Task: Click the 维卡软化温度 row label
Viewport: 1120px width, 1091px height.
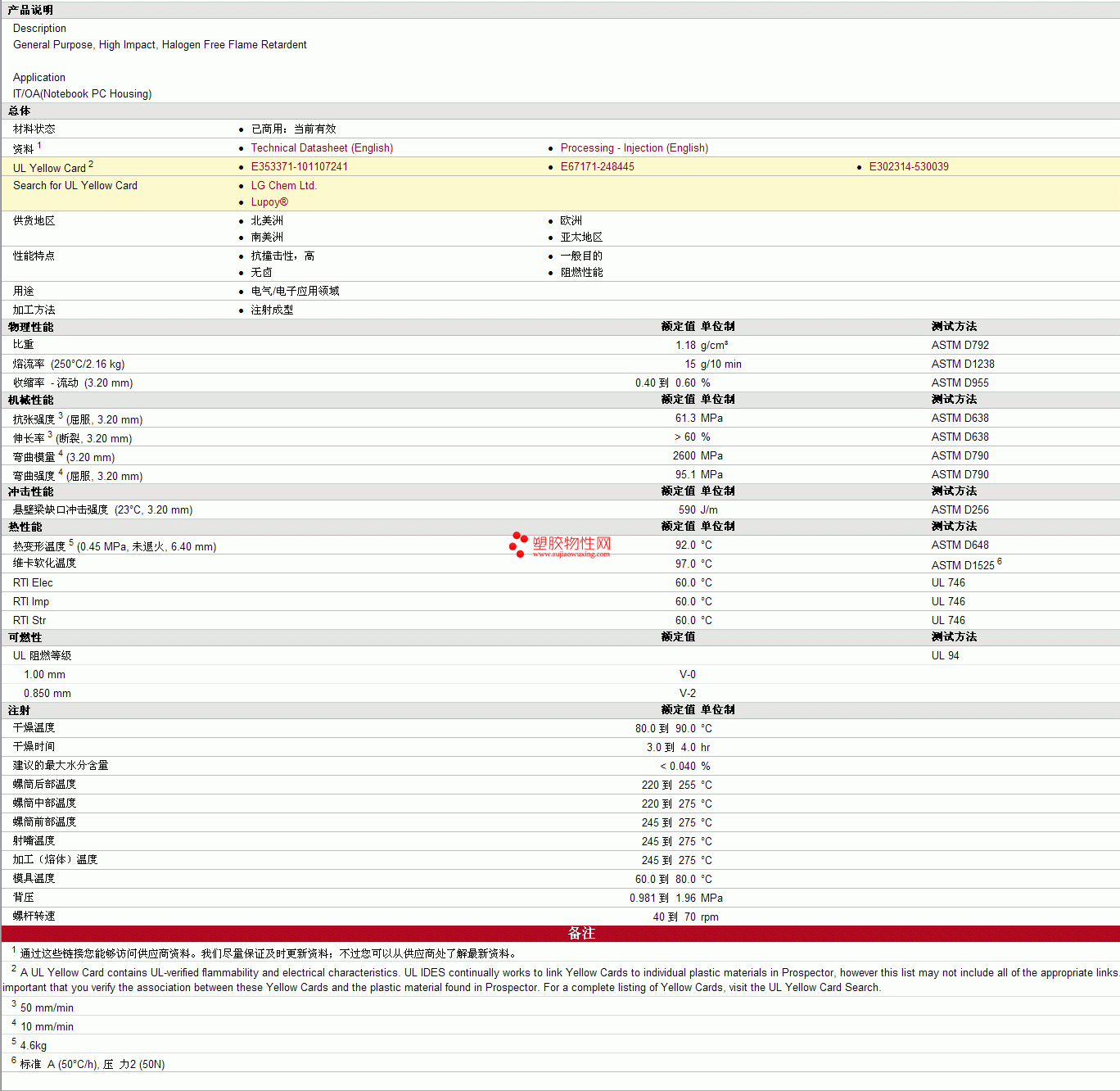Action: [x=44, y=564]
